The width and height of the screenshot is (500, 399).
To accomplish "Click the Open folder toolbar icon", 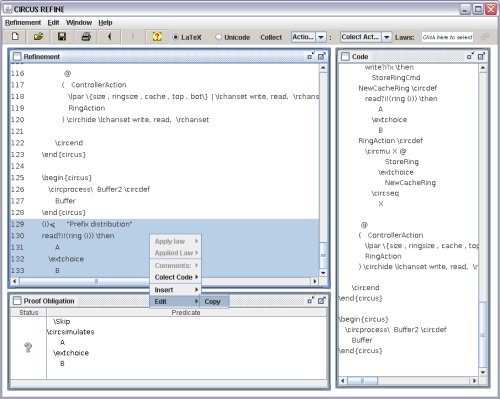I will pyautogui.click(x=38, y=37).
